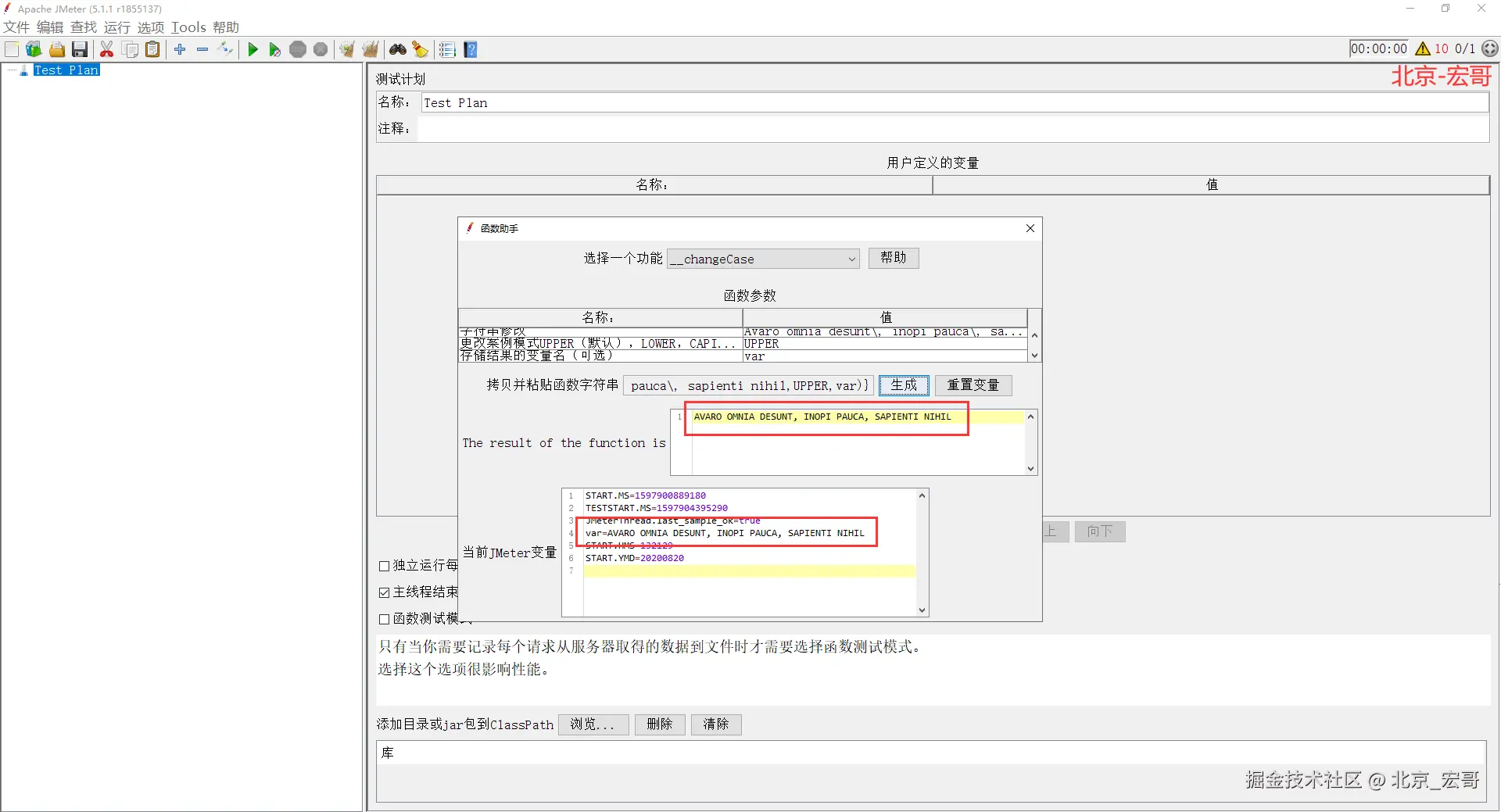Click the 浏览... browse button

click(x=593, y=724)
